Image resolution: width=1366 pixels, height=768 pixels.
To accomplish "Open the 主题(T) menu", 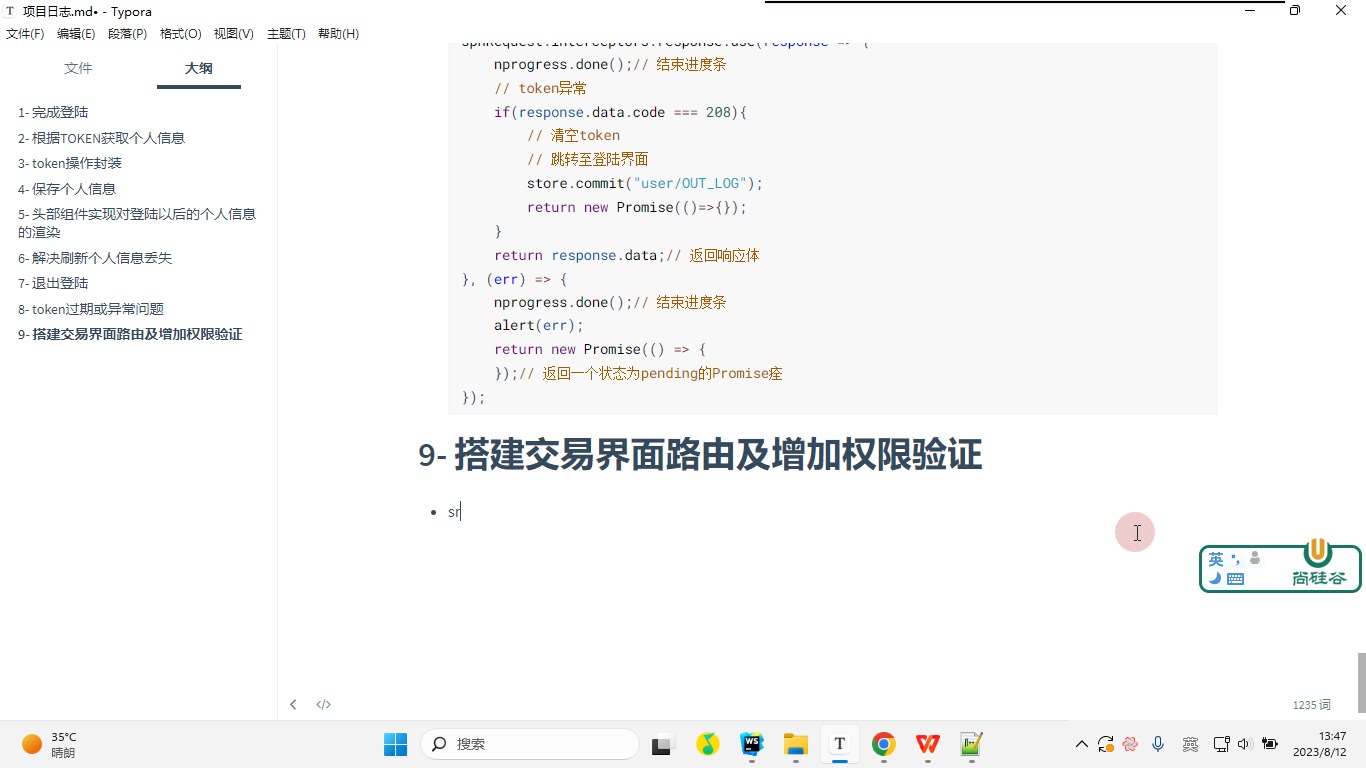I will [286, 34].
